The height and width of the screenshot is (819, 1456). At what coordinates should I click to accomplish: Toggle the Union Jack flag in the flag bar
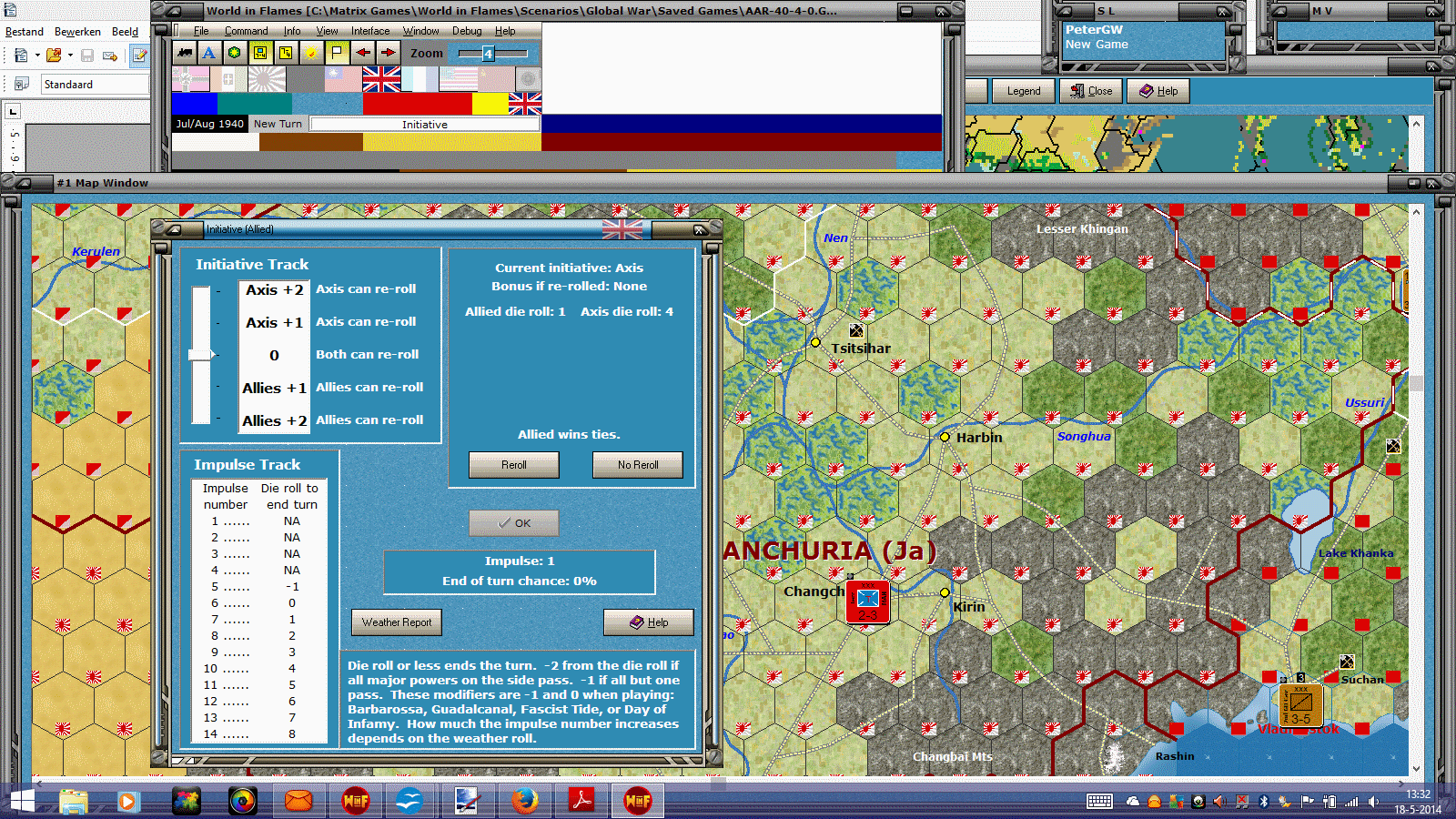[x=382, y=80]
